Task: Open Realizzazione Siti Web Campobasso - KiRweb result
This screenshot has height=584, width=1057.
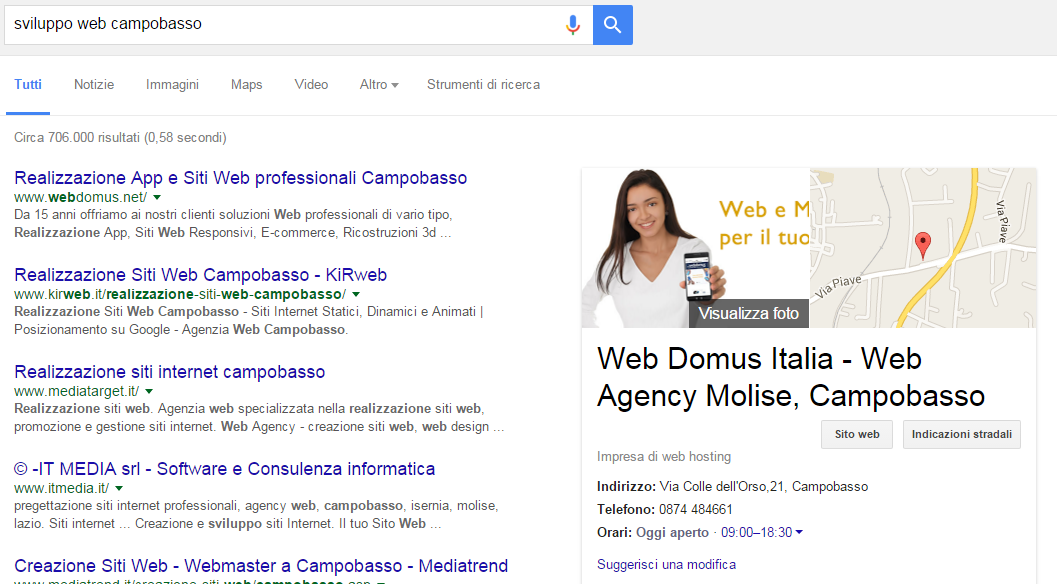Action: (x=200, y=275)
